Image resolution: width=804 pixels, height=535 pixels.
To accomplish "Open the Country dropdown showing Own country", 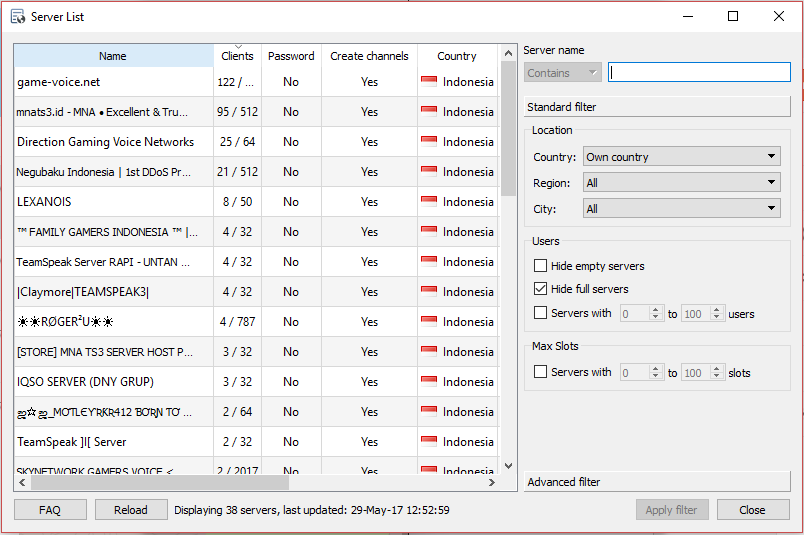I will 681,156.
